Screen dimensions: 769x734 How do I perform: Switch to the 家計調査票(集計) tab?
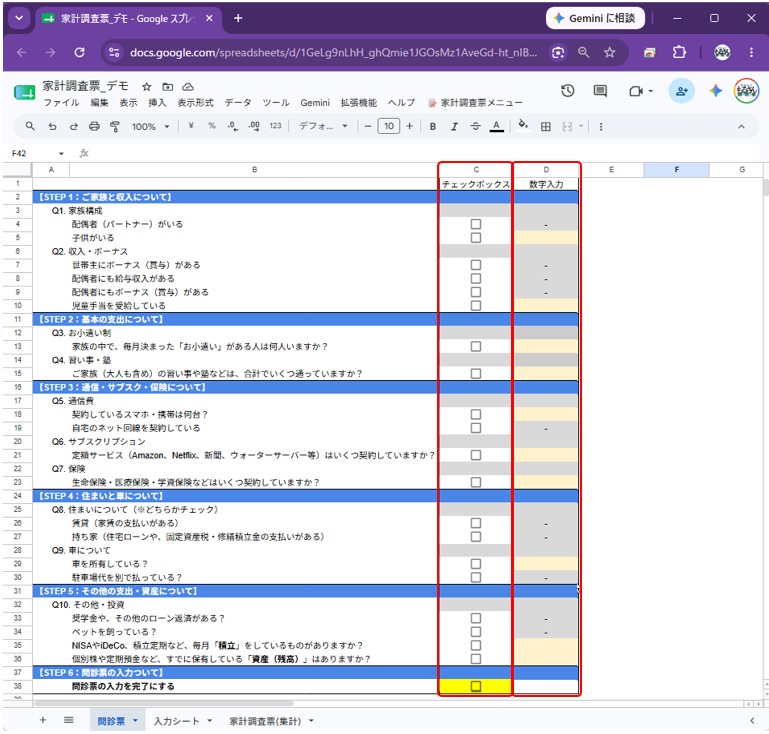coord(265,721)
